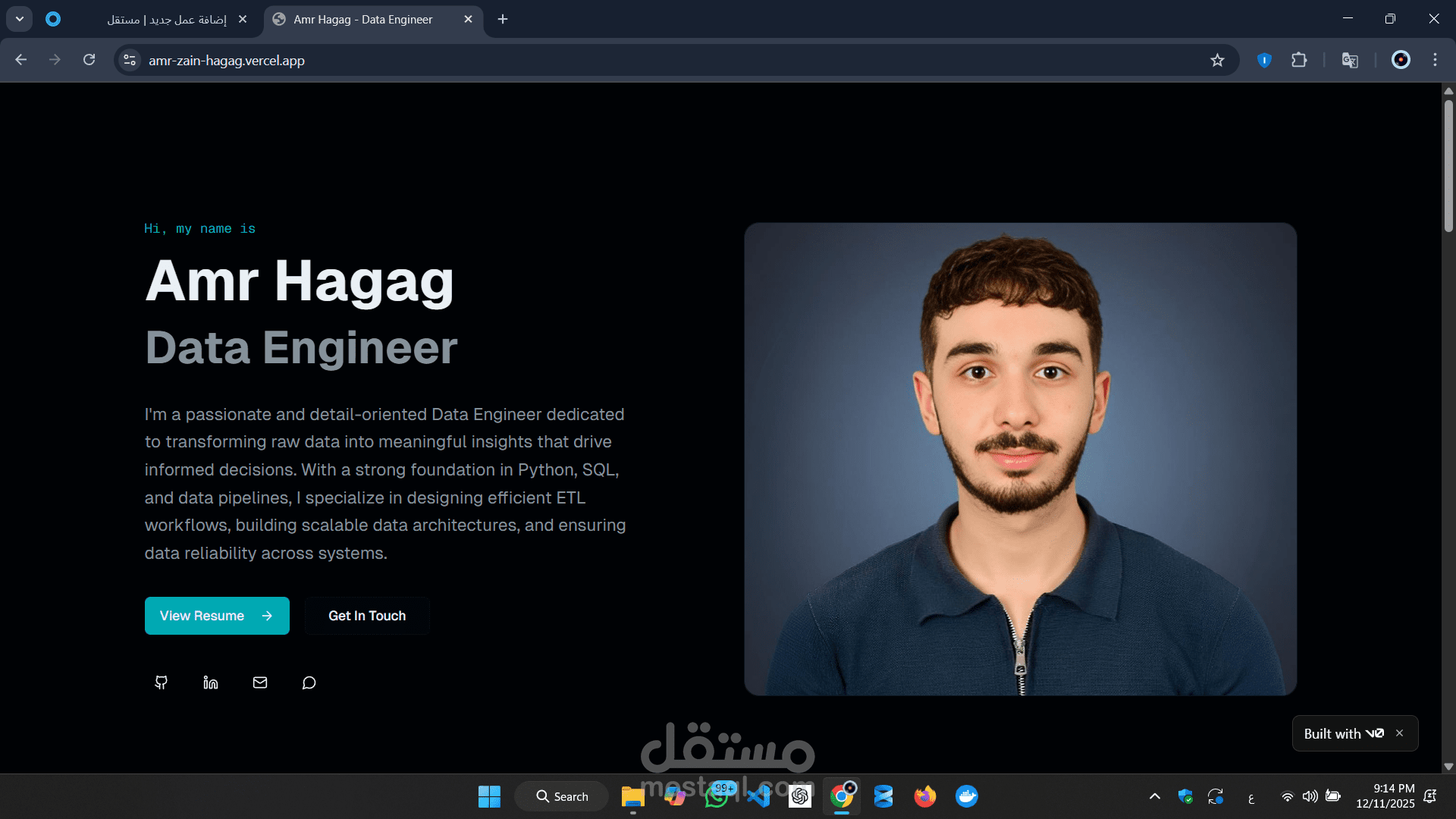Screen dimensions: 1456x819
Task: Open Visual Studio Code from taskbar
Action: pyautogui.click(x=758, y=796)
